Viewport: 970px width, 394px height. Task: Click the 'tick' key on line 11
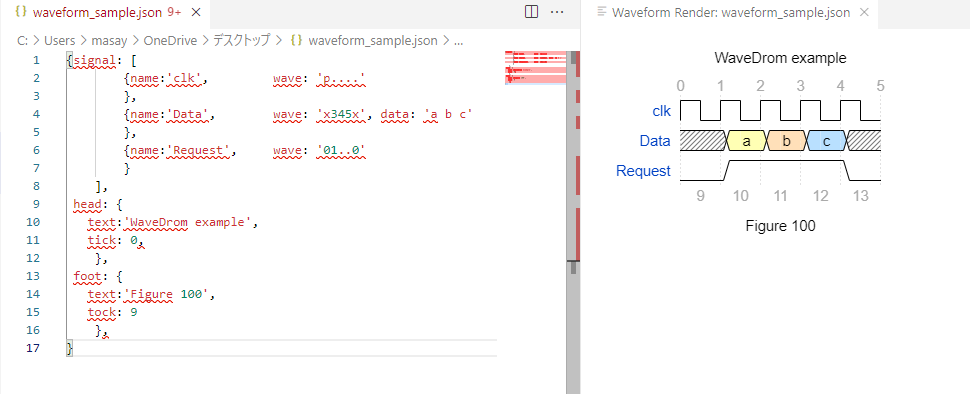coord(101,240)
